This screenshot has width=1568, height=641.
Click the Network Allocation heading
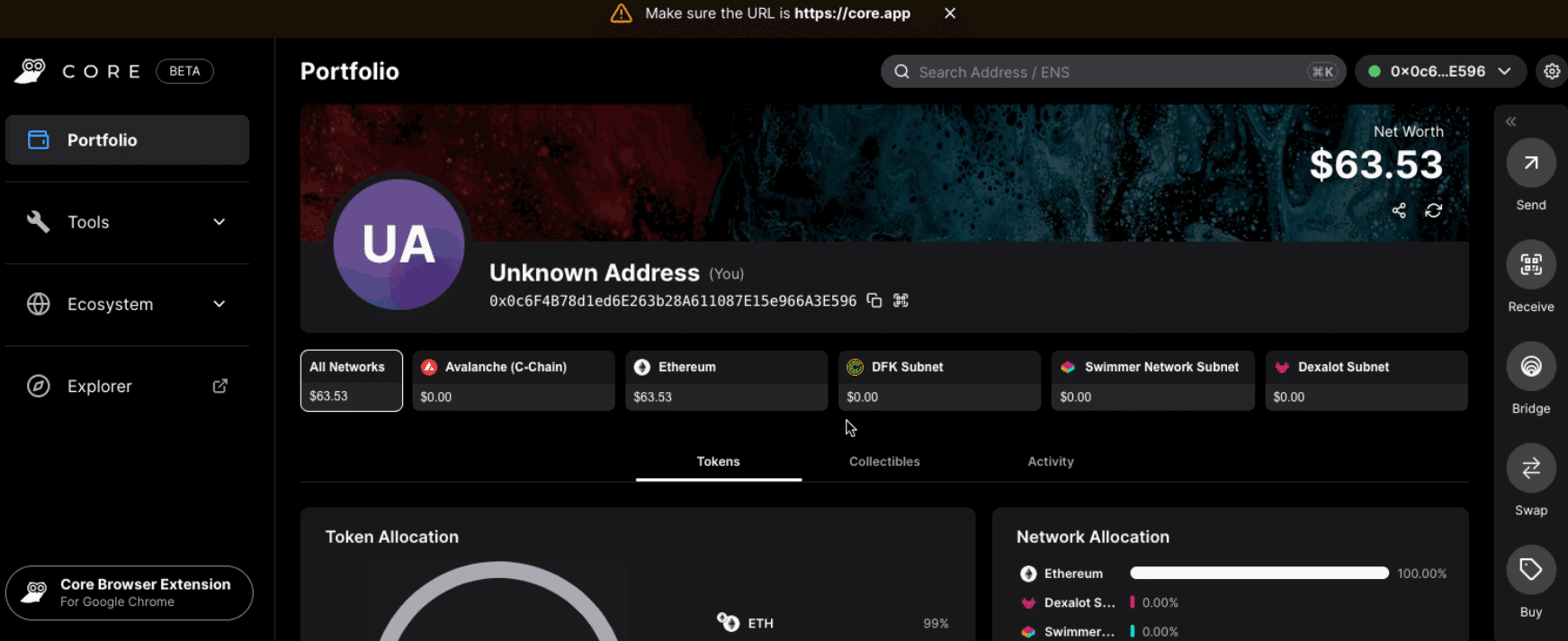(1093, 537)
